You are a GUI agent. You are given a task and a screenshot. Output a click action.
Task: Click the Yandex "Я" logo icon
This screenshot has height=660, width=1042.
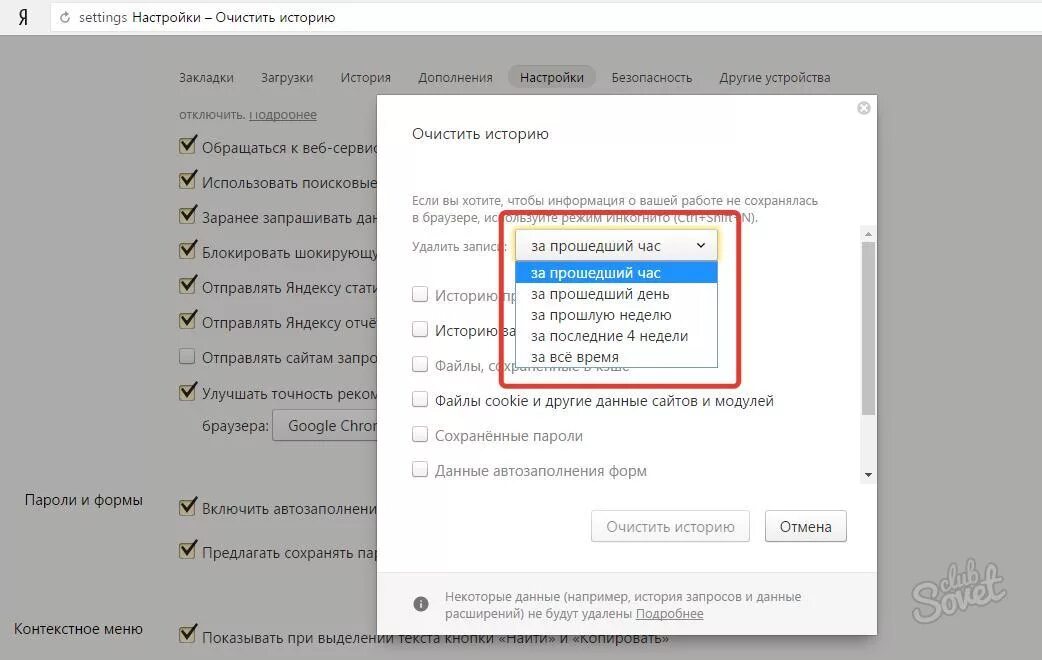23,17
